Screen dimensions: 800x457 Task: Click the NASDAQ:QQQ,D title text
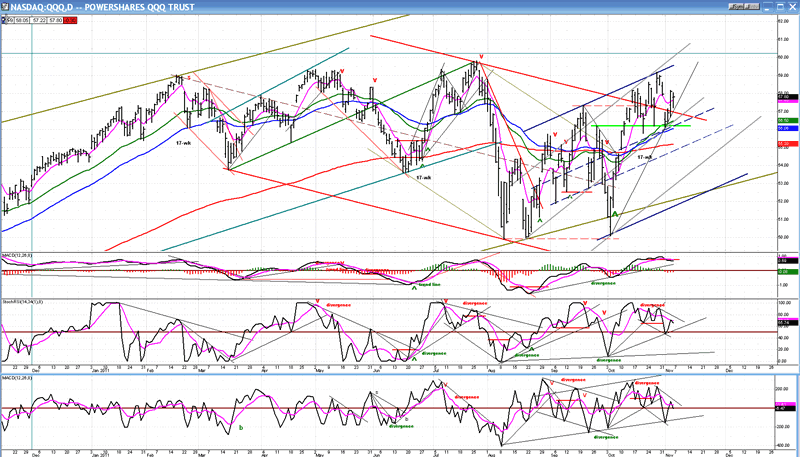pos(41,7)
